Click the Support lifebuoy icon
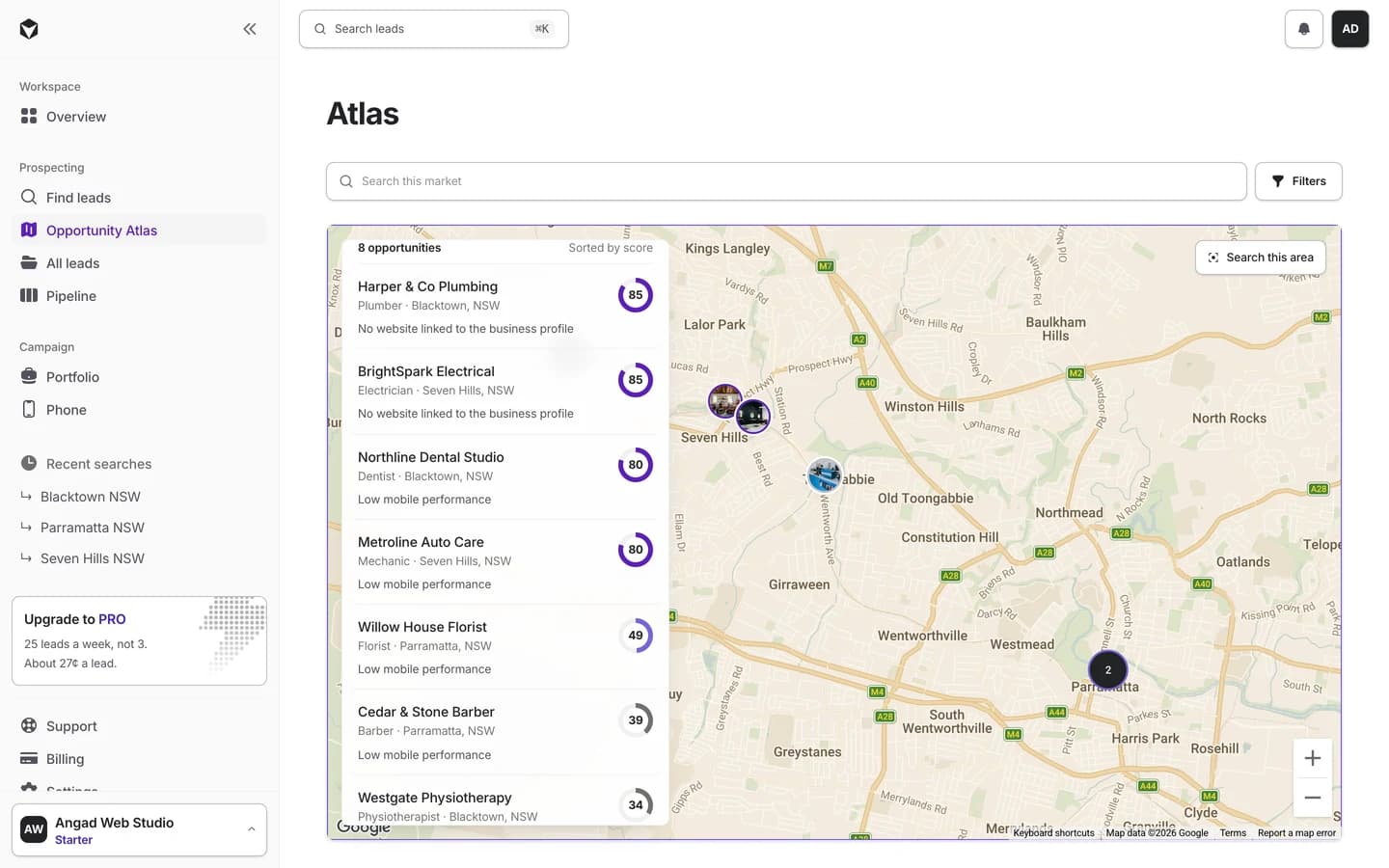 [x=29, y=725]
